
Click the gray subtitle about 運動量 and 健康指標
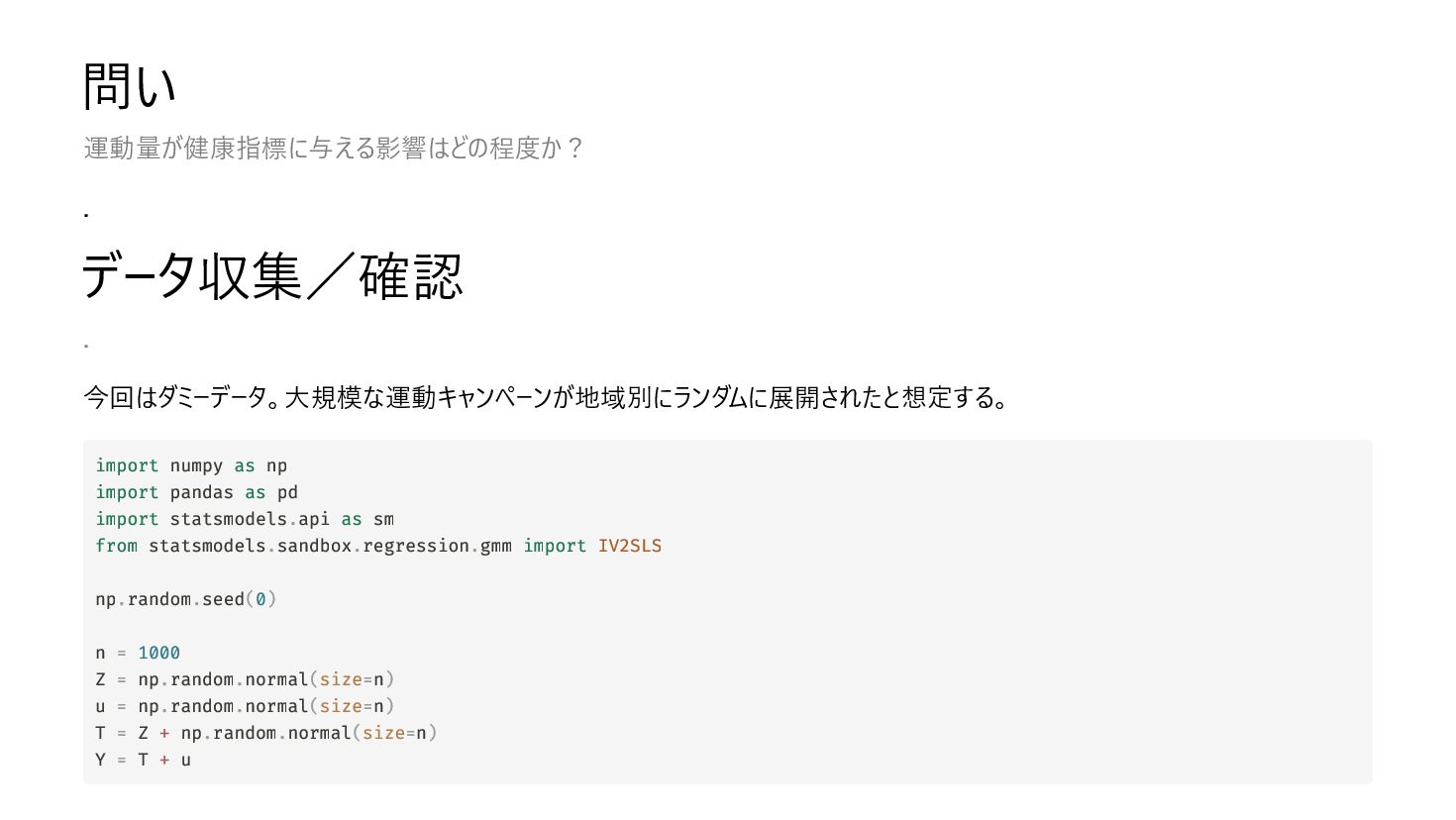334,149
